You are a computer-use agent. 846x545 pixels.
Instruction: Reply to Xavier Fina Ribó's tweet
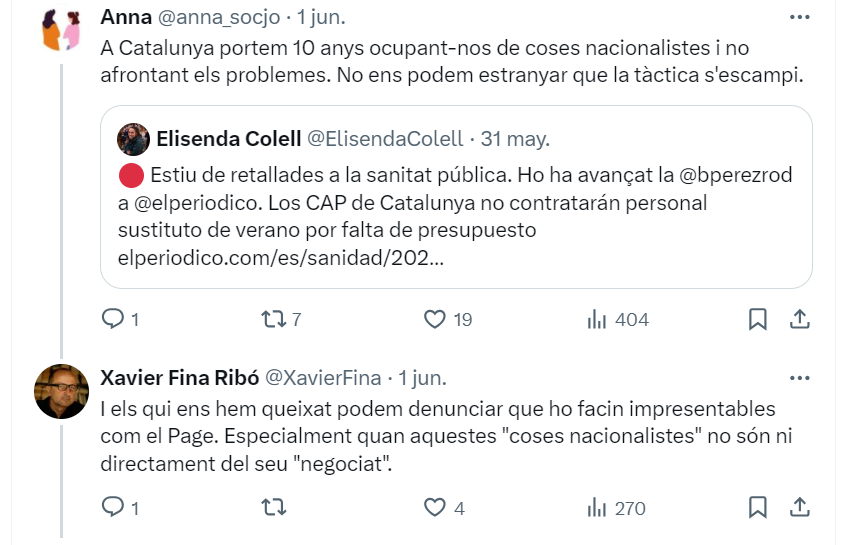pyautogui.click(x=113, y=508)
